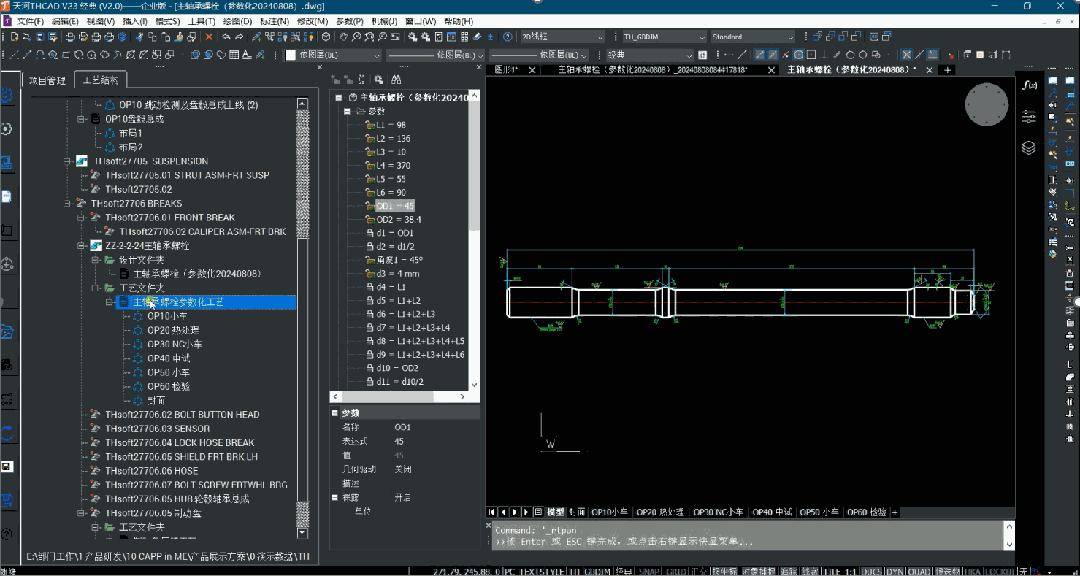This screenshot has height=576, width=1080.
Task: Click the layers stack icon beside the drawing
Action: click(1028, 148)
